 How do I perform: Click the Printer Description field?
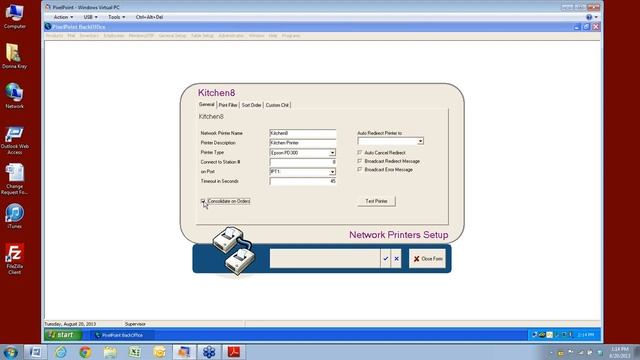click(303, 143)
